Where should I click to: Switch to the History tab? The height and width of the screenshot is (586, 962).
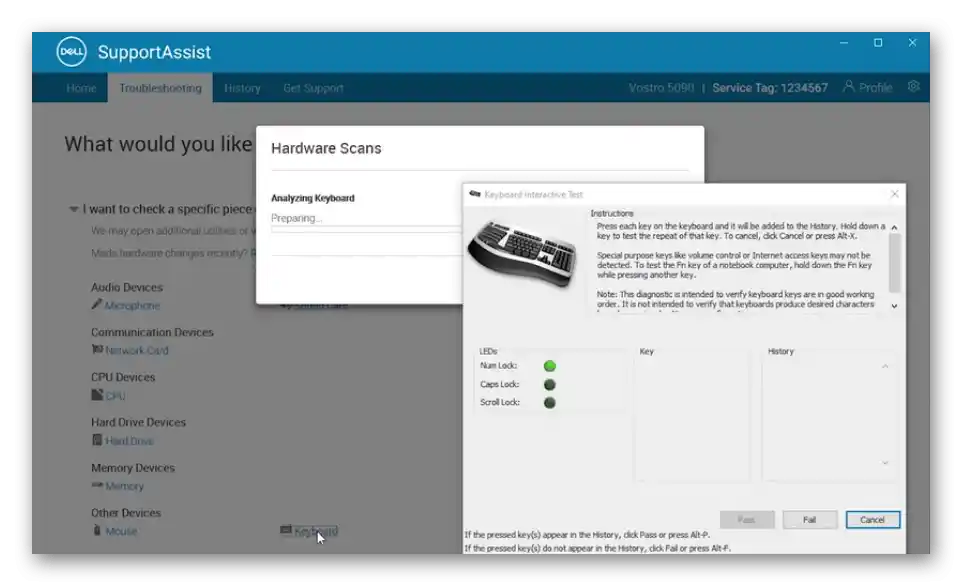[242, 88]
